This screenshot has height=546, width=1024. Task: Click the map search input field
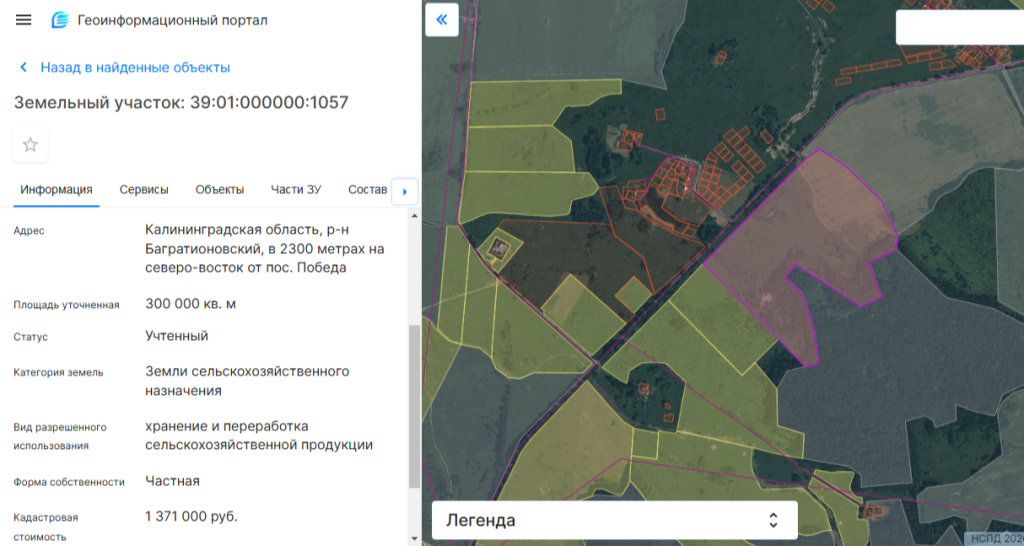[x=958, y=28]
